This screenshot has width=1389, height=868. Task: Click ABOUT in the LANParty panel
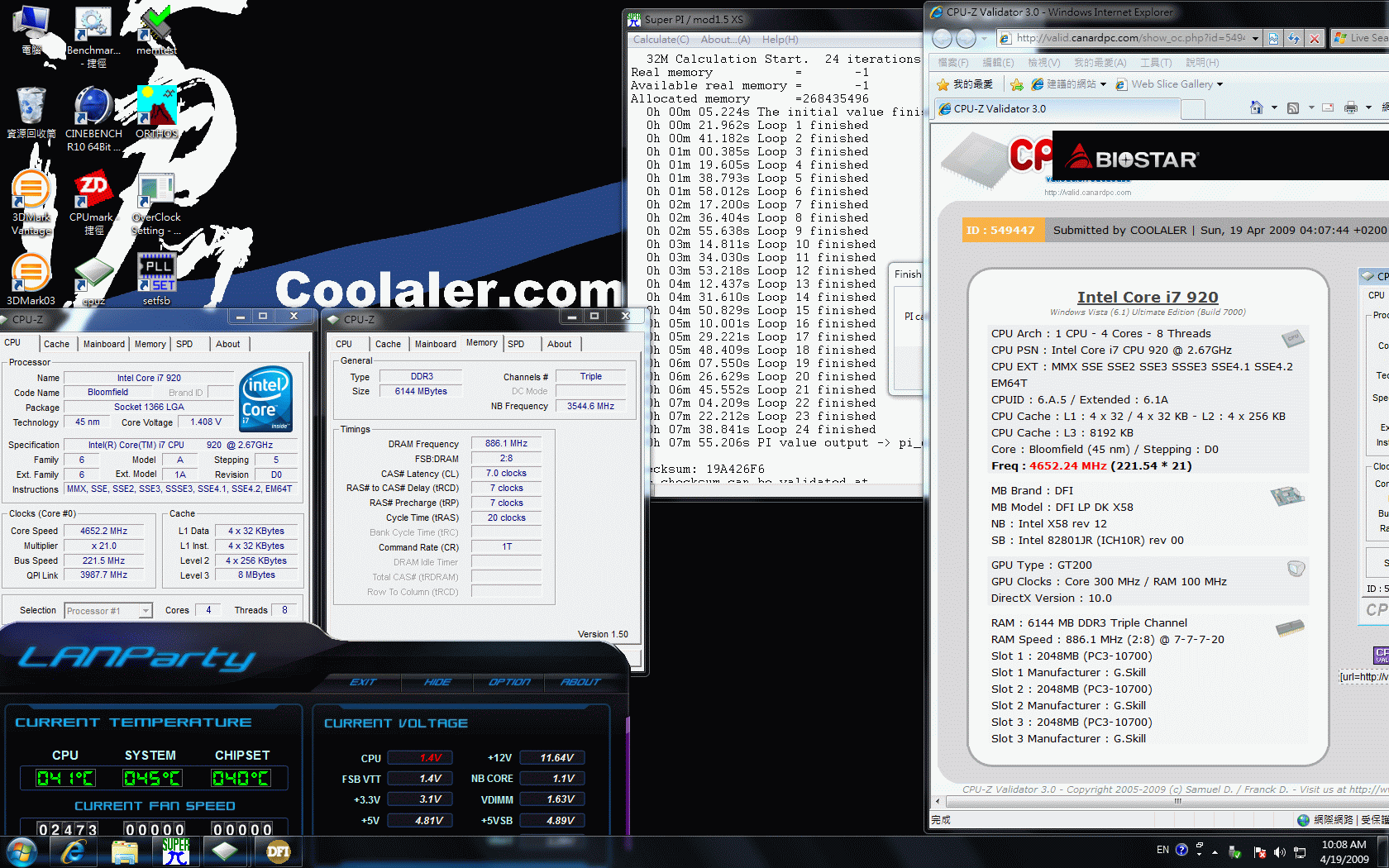[x=580, y=682]
